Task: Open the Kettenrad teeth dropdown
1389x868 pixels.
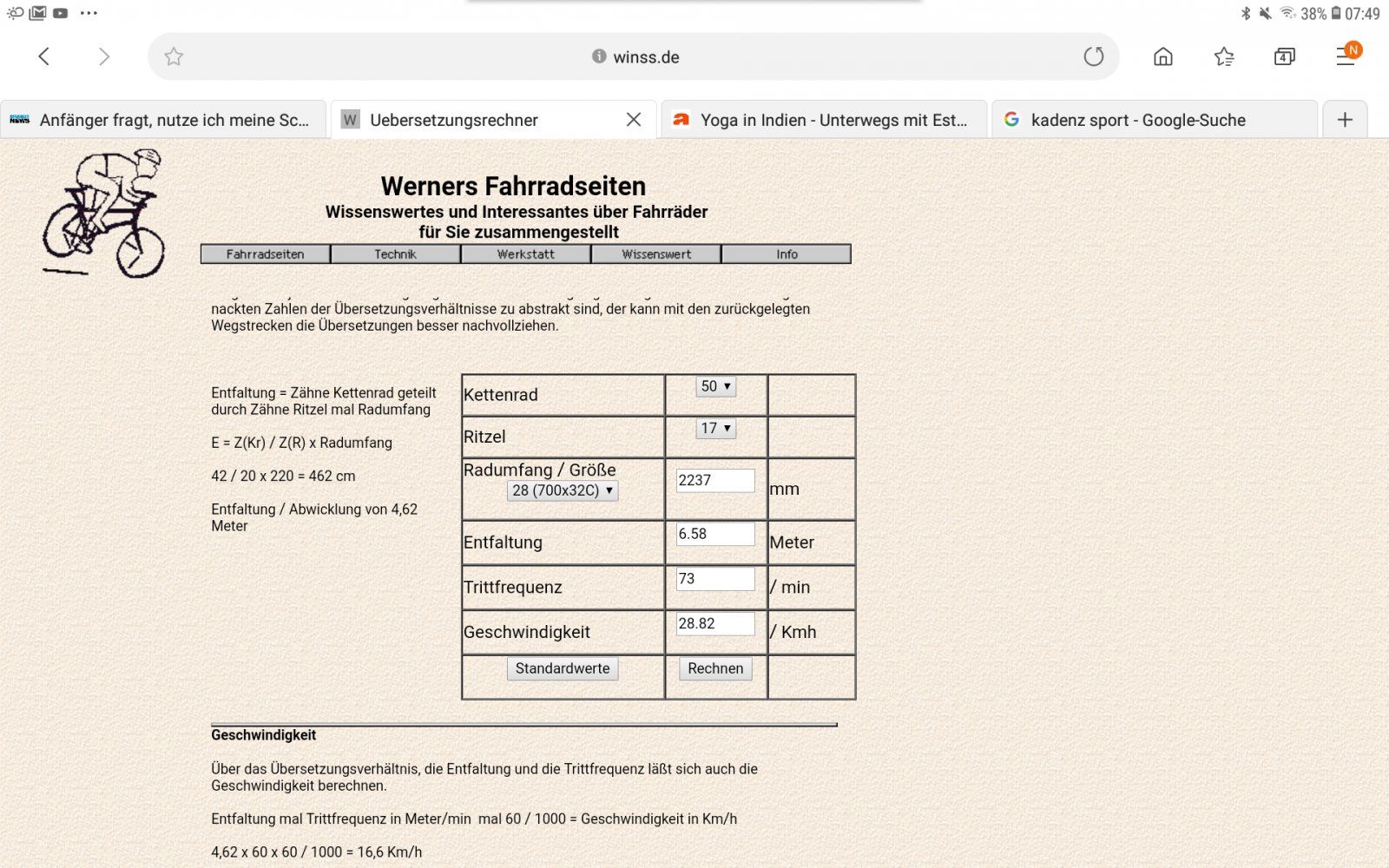Action: (715, 386)
